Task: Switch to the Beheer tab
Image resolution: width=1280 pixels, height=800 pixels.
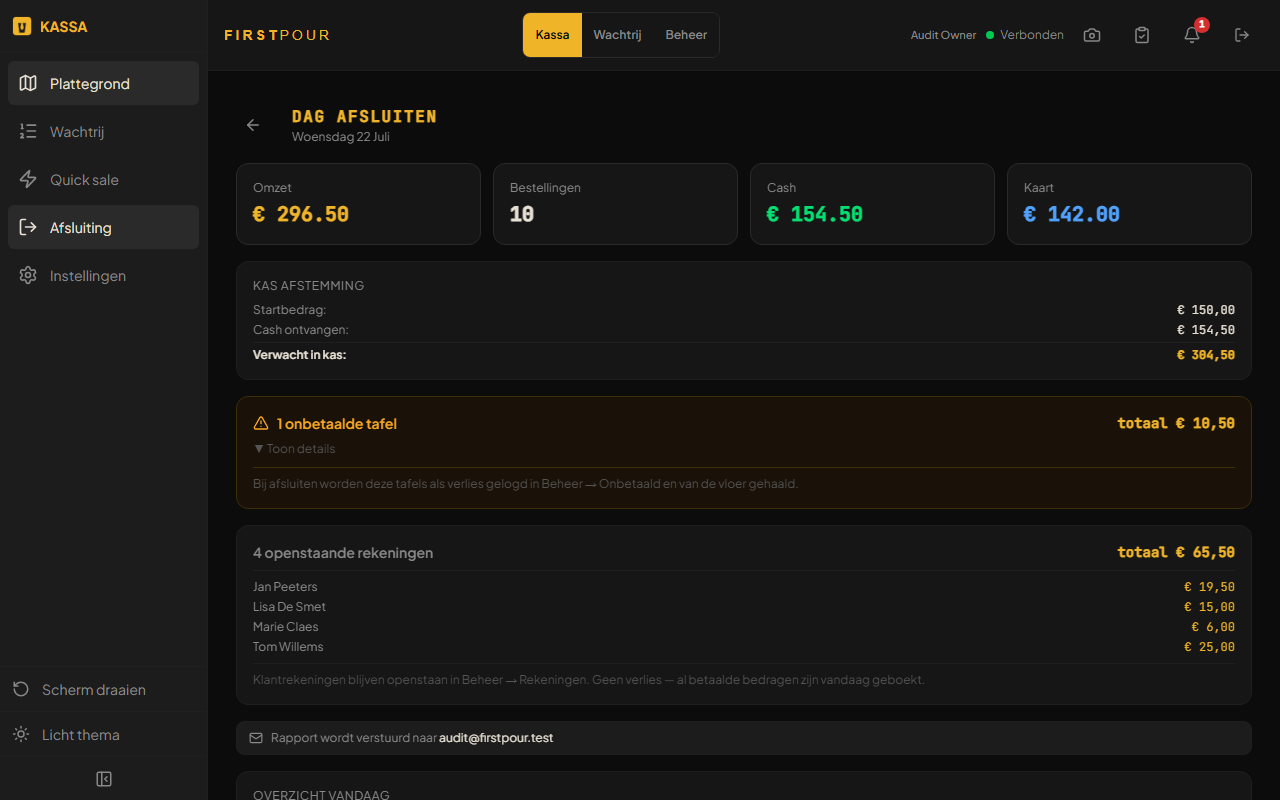Action: coord(686,35)
